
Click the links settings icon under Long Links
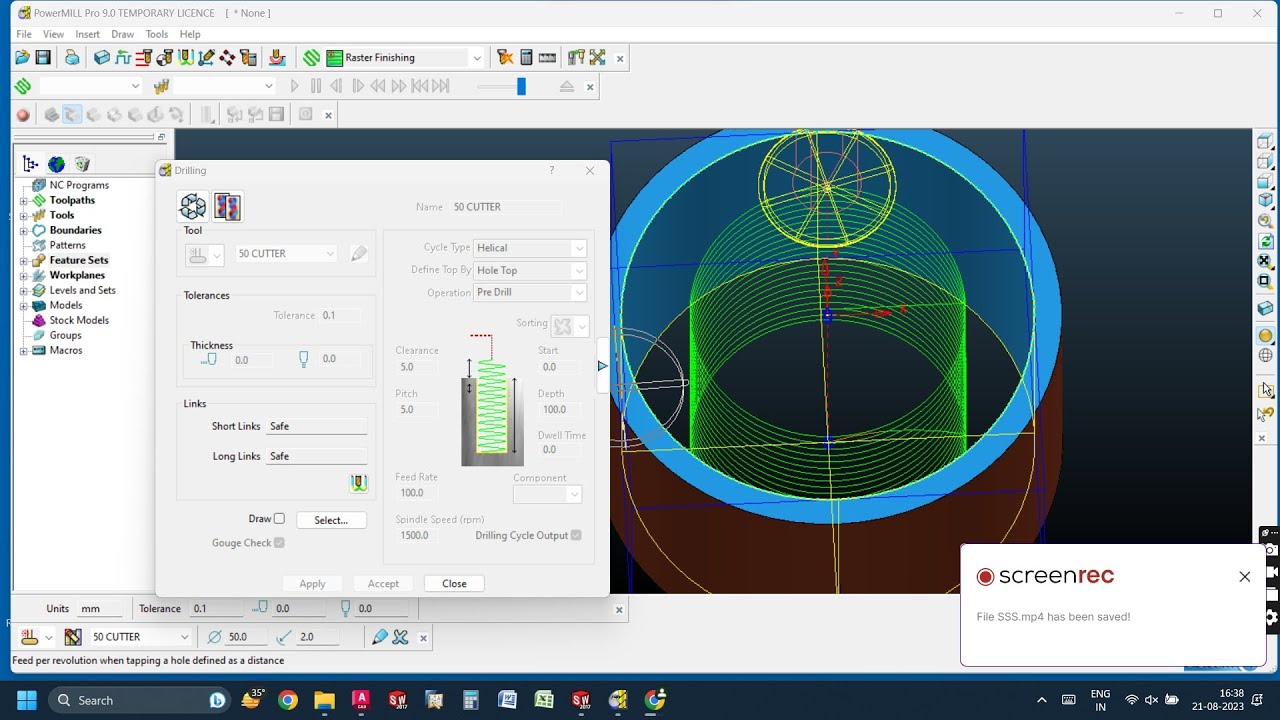click(x=359, y=483)
